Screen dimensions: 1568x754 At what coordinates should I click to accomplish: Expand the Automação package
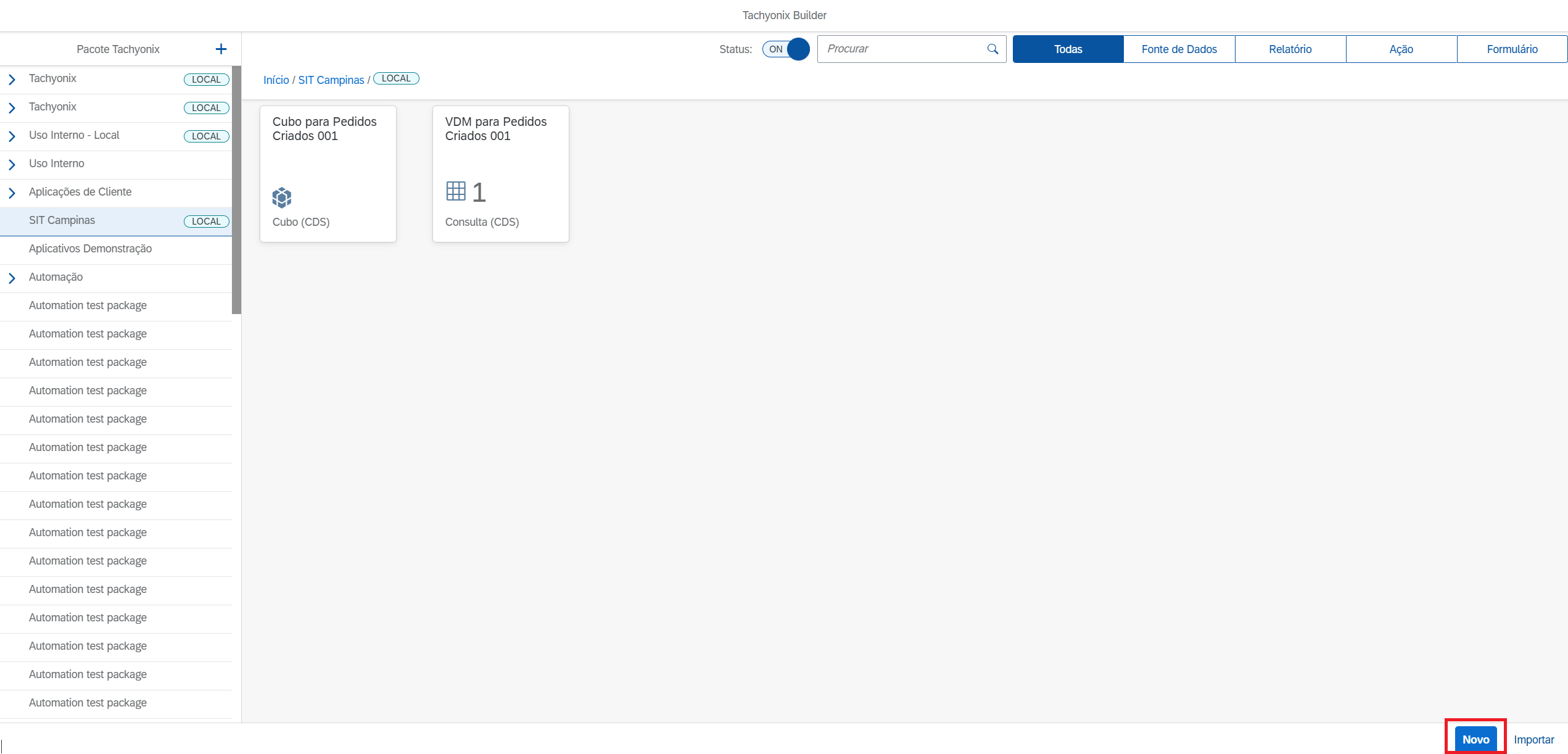12,278
